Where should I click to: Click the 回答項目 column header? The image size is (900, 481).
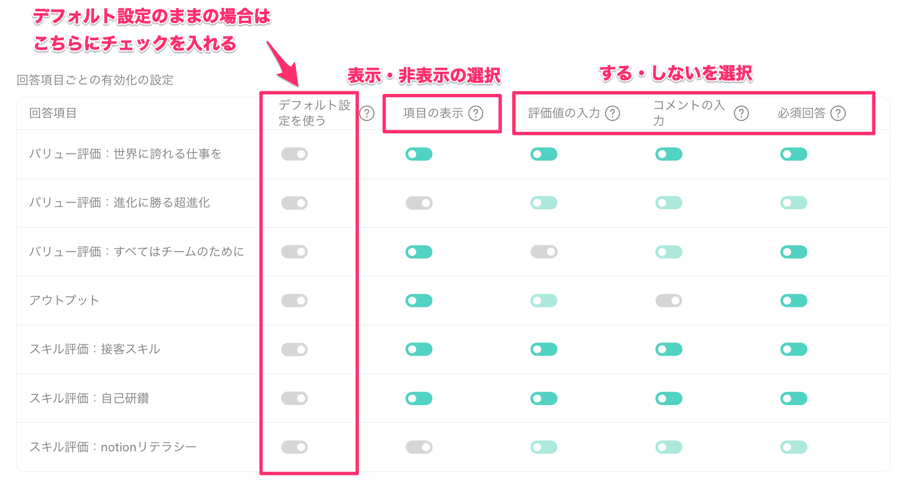53,114
